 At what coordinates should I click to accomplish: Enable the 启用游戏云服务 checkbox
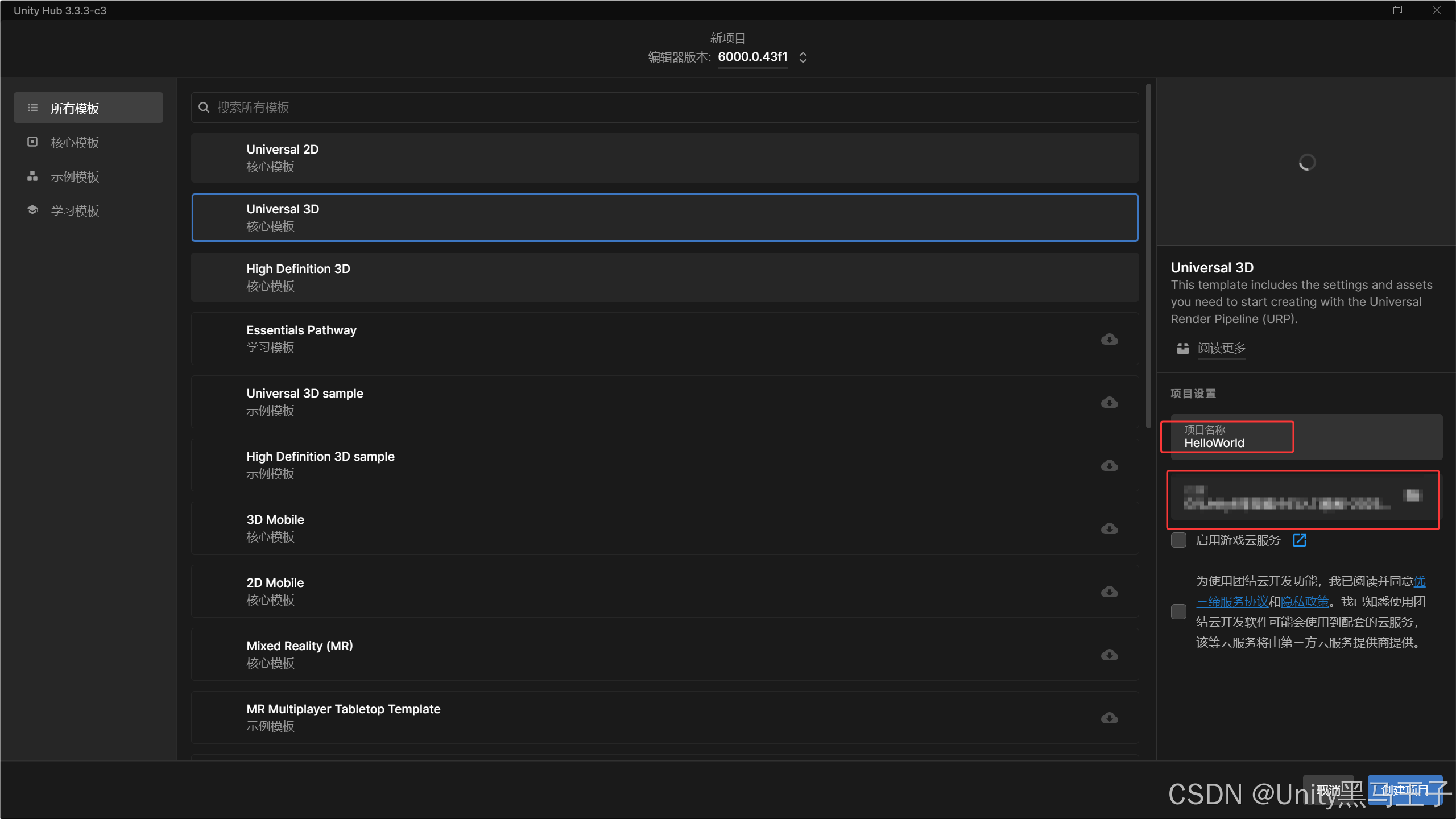pyautogui.click(x=1178, y=540)
